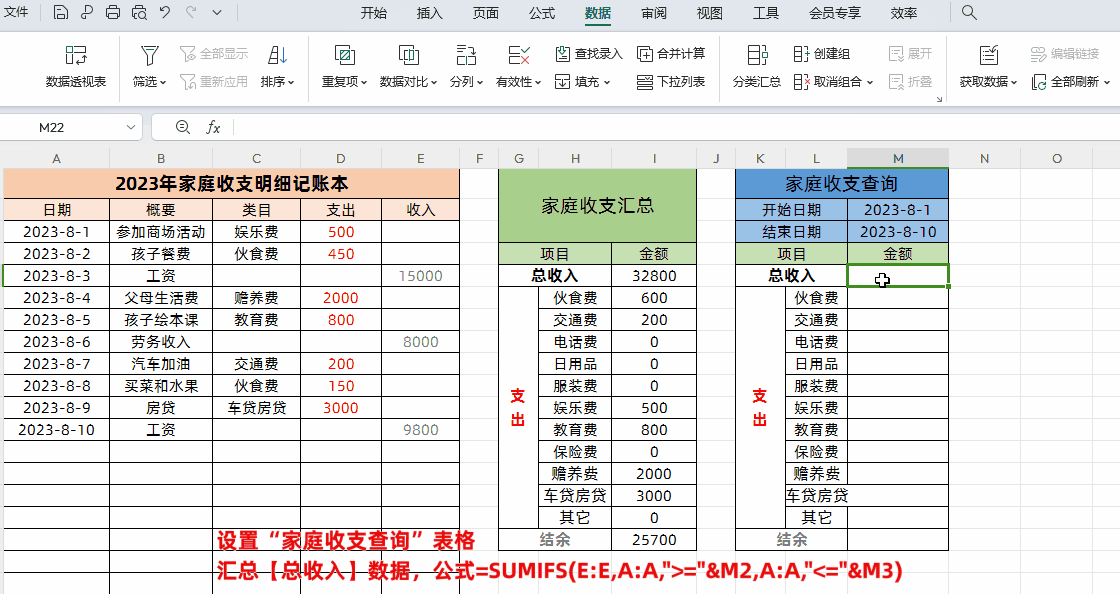Select the 车贷房贷 category cell in ledger

(x=256, y=408)
